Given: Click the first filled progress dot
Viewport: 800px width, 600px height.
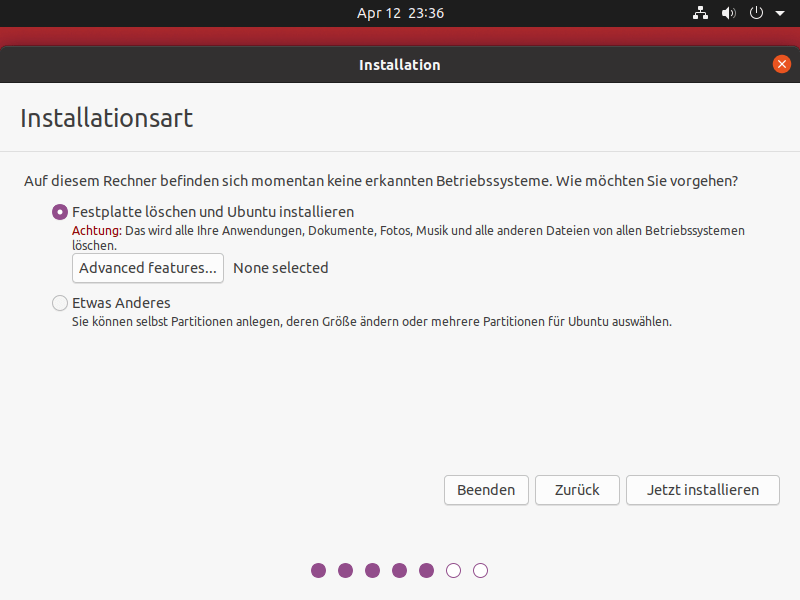Looking at the screenshot, I should point(319,570).
